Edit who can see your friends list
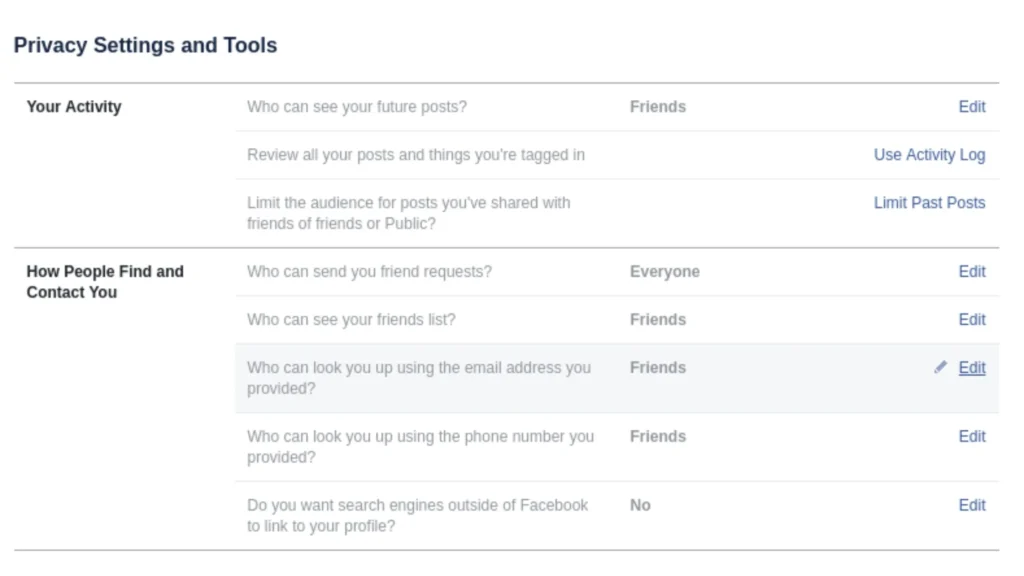The image size is (1024, 576). click(x=971, y=319)
